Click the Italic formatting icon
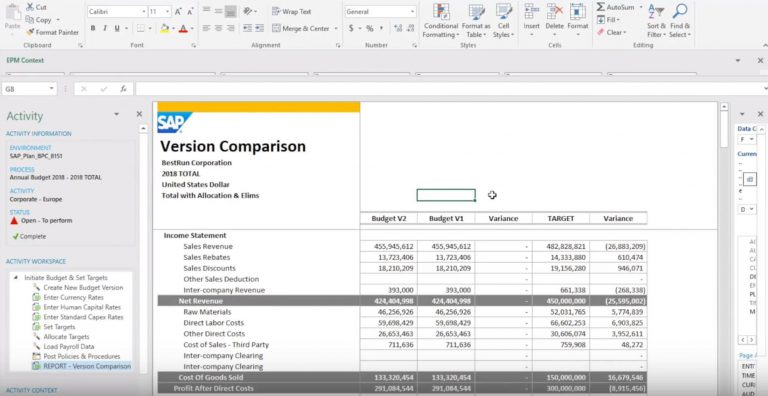 click(x=104, y=28)
